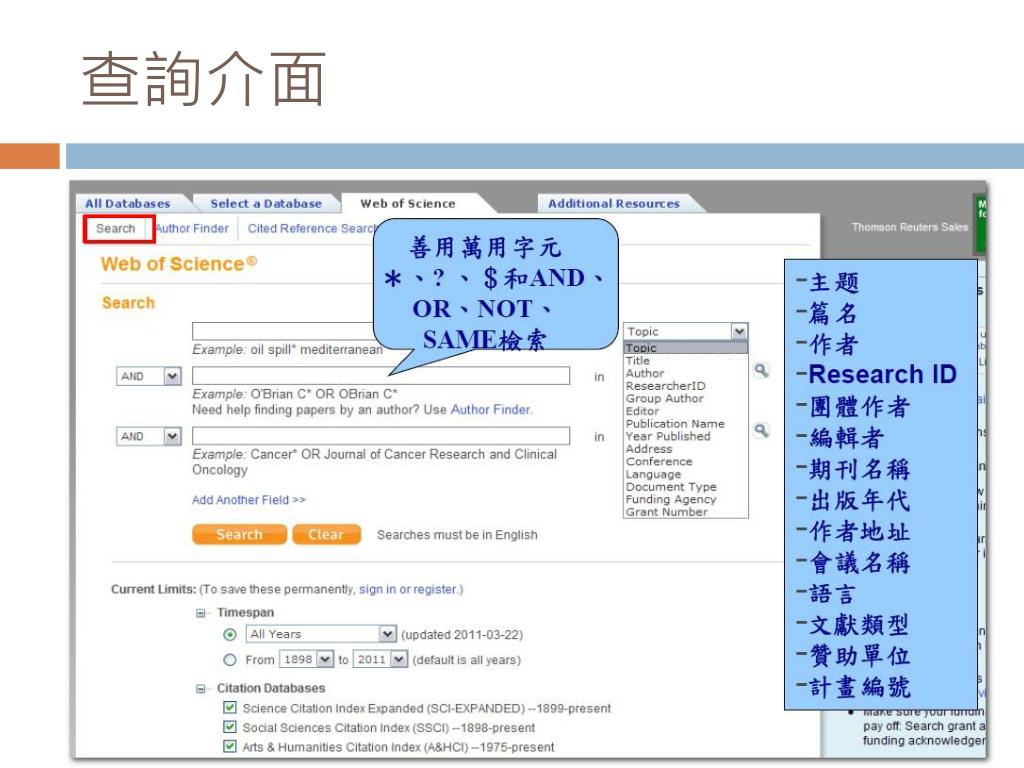Click the Add Another Field link

(x=248, y=500)
